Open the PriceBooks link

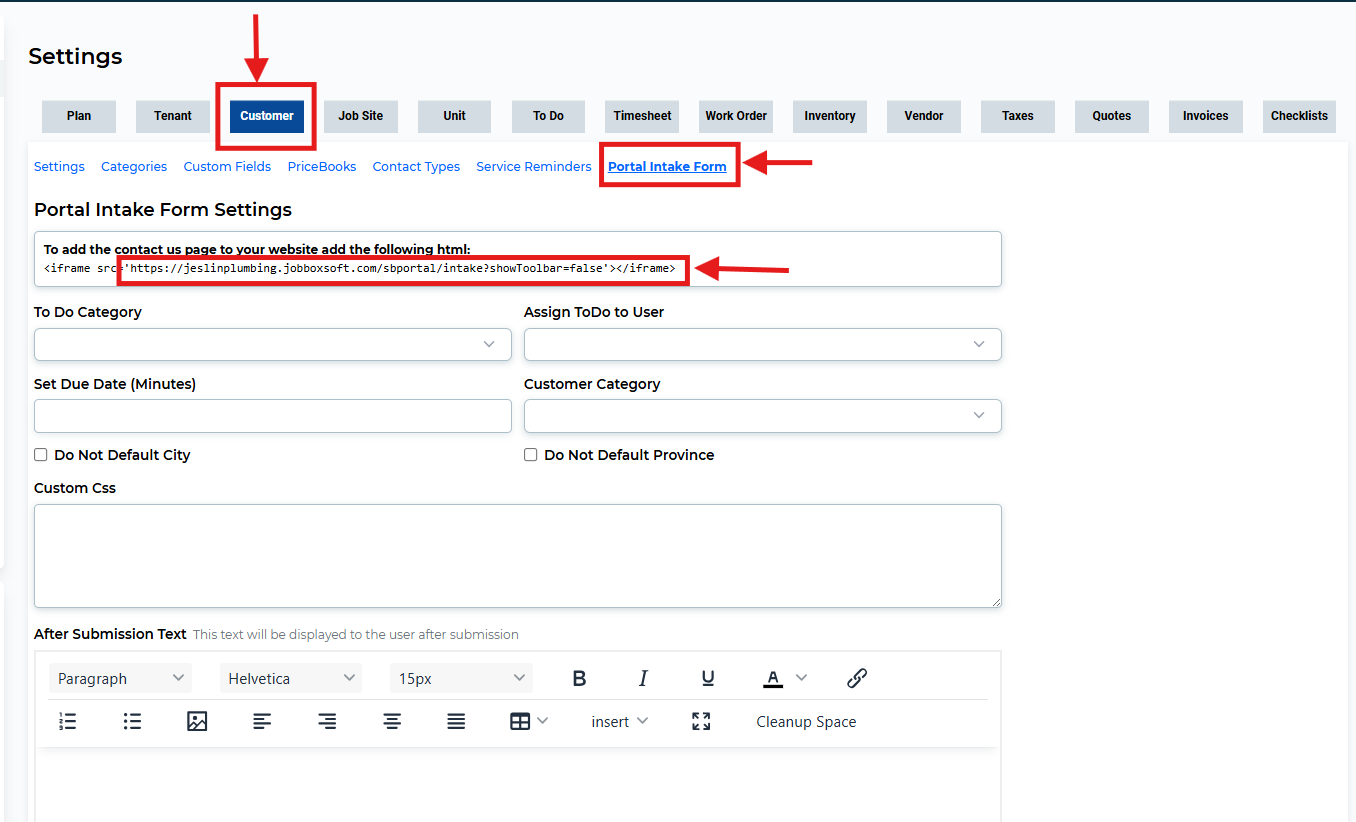322,167
